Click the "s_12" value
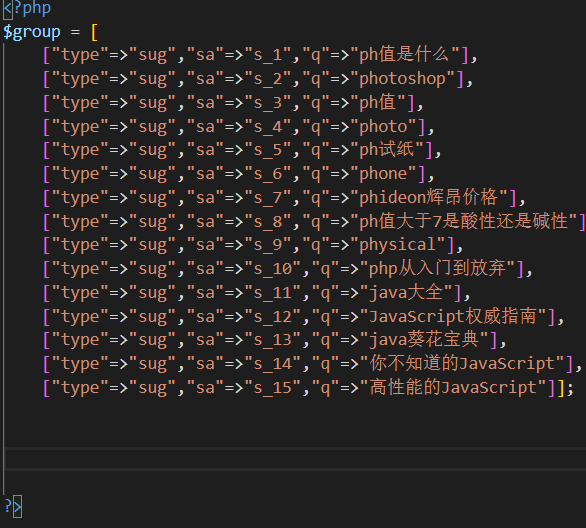The image size is (586, 528). point(273,317)
